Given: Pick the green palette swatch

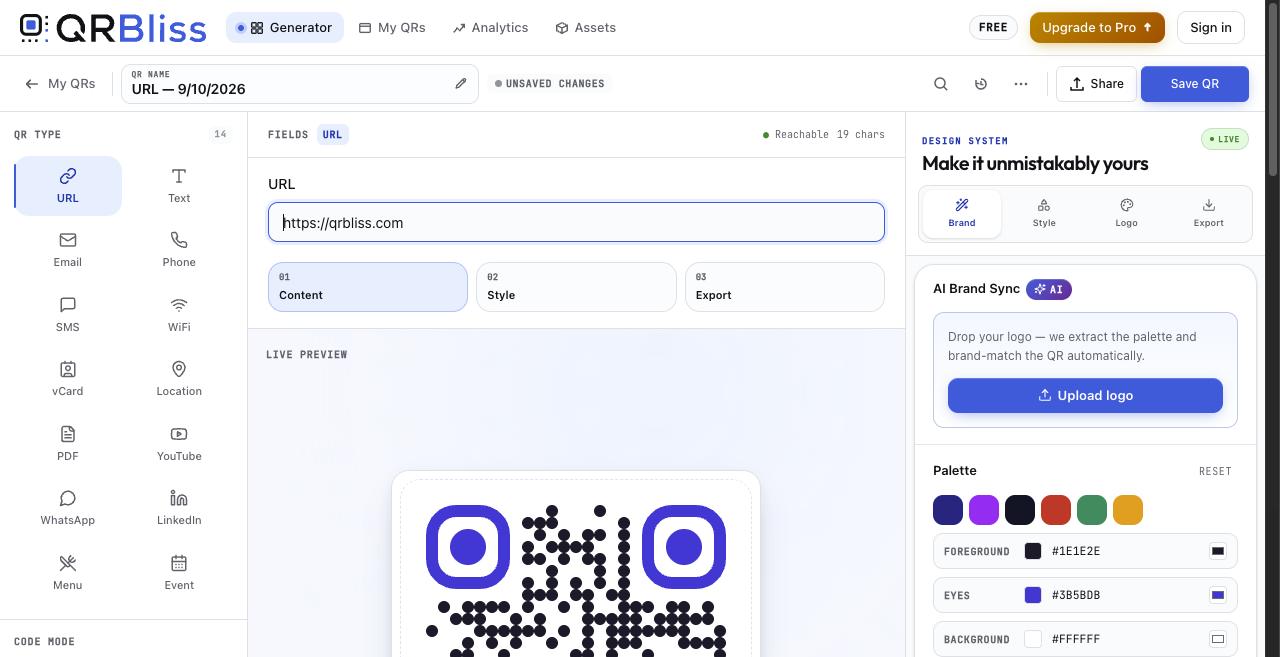Looking at the screenshot, I should (1092, 510).
